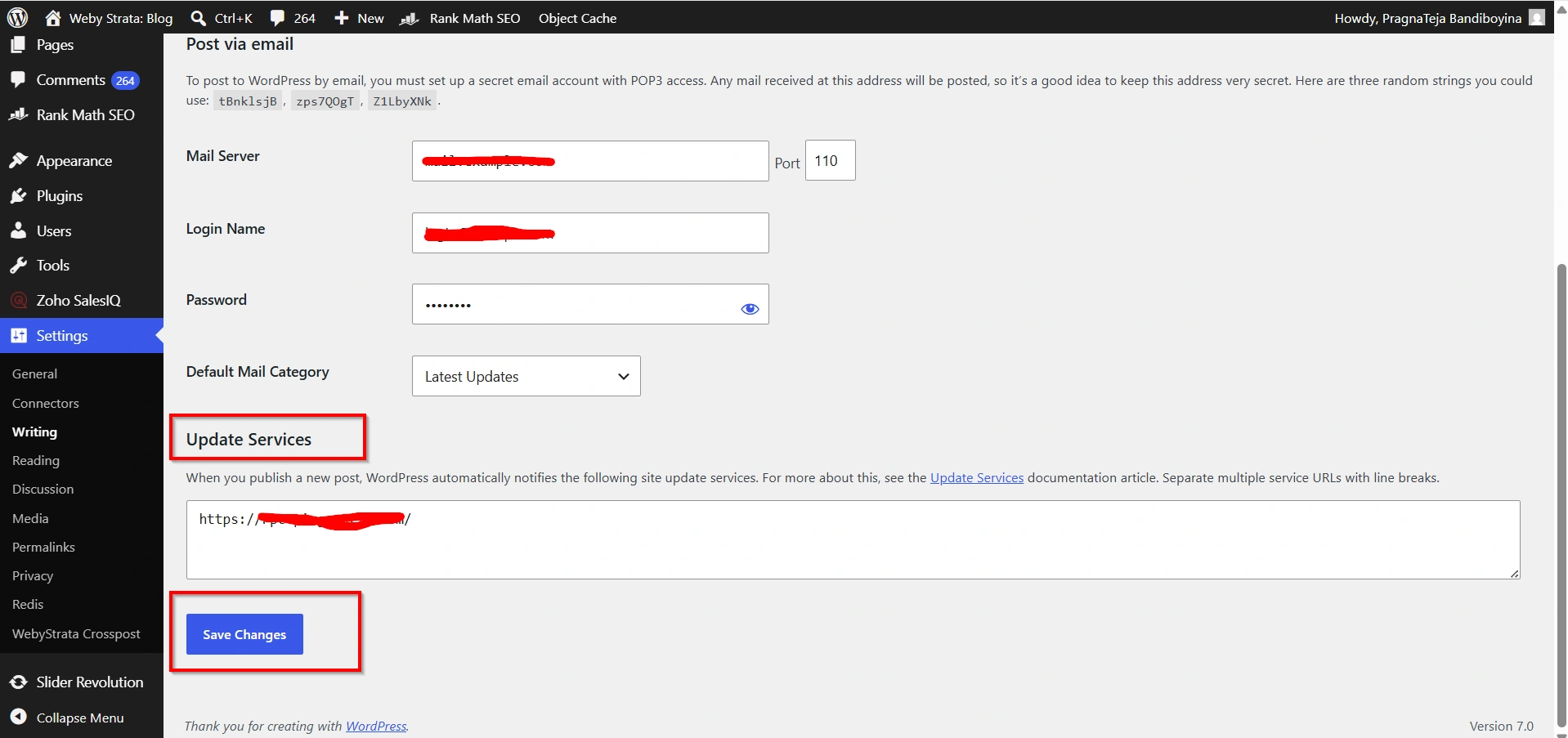Click the user avatar next to Howdy text

click(x=1537, y=17)
